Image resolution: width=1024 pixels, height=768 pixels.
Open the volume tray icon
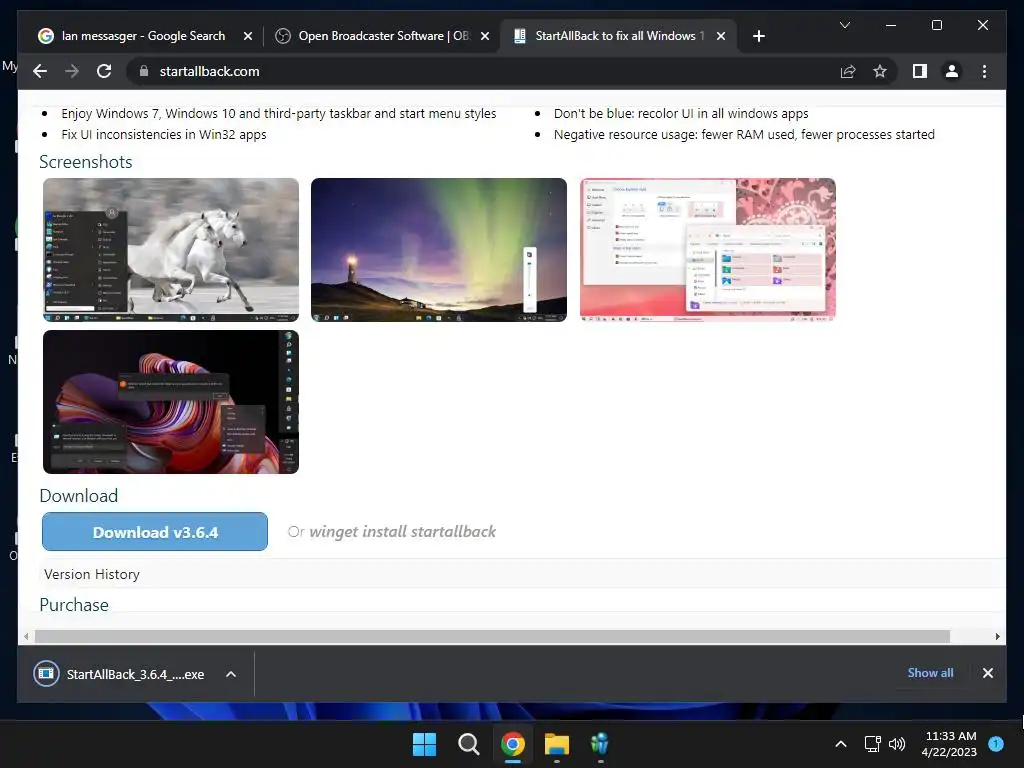click(x=897, y=744)
